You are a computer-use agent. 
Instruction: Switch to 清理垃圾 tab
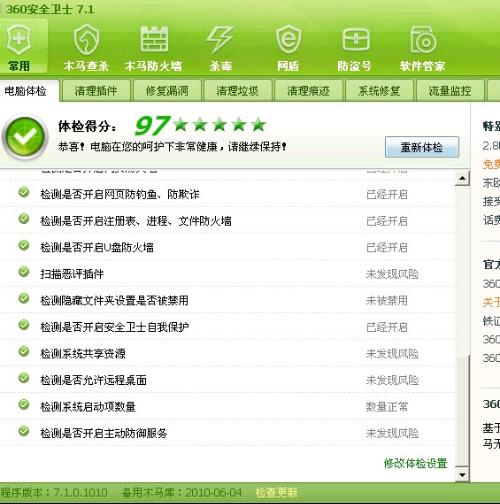coord(238,91)
